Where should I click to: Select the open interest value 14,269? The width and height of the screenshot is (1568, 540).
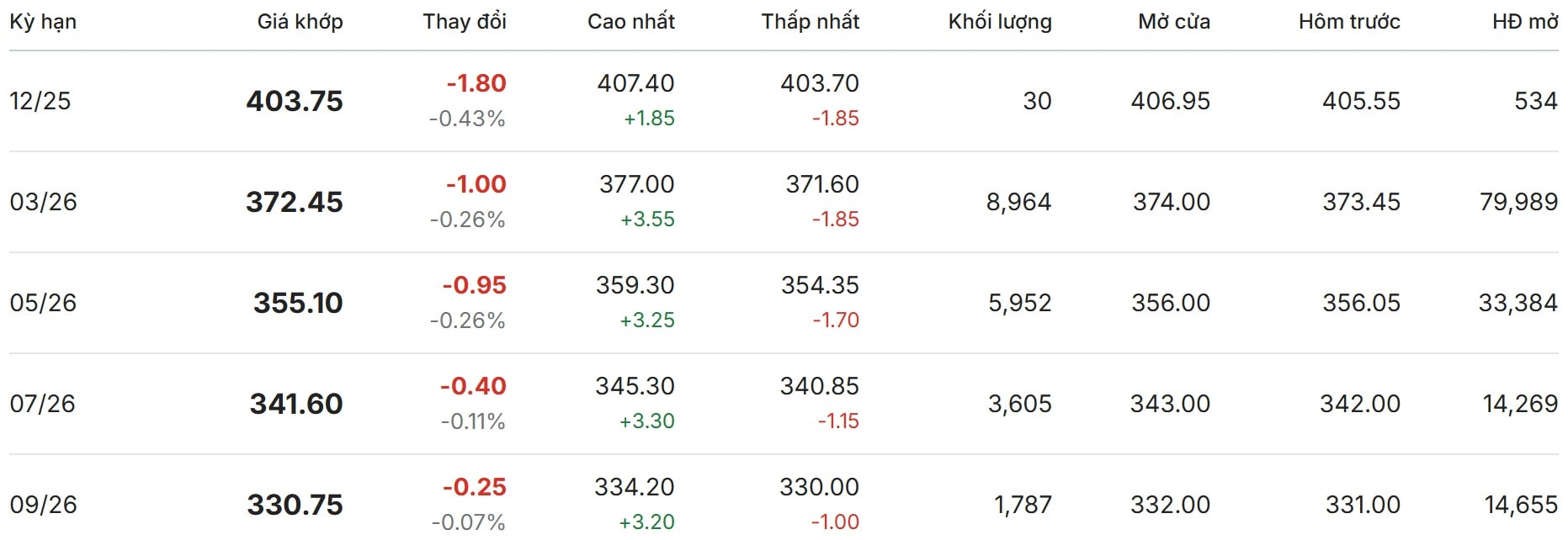point(1519,404)
